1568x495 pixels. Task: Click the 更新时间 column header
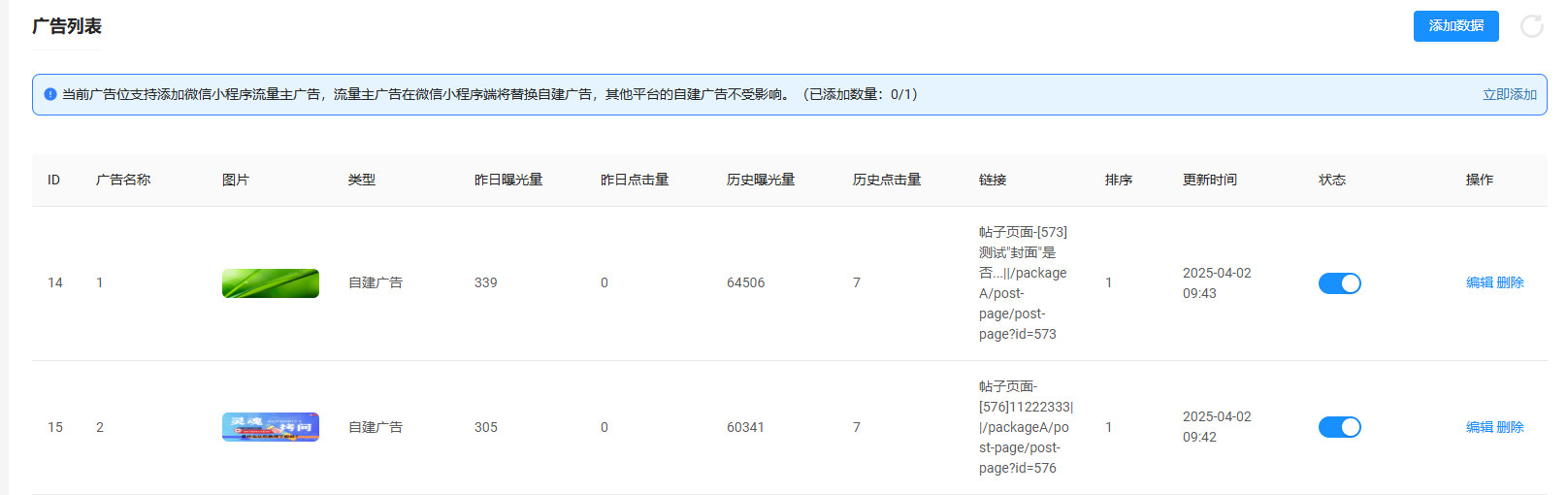point(1209,180)
